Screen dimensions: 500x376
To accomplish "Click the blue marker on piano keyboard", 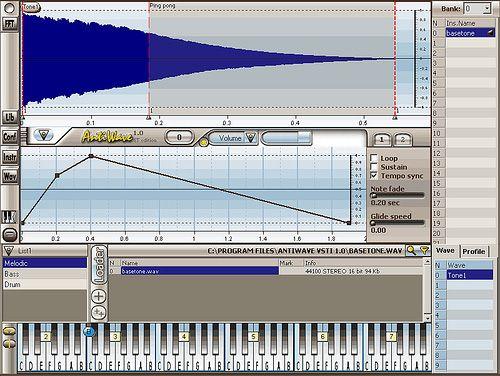I will click(89, 331).
